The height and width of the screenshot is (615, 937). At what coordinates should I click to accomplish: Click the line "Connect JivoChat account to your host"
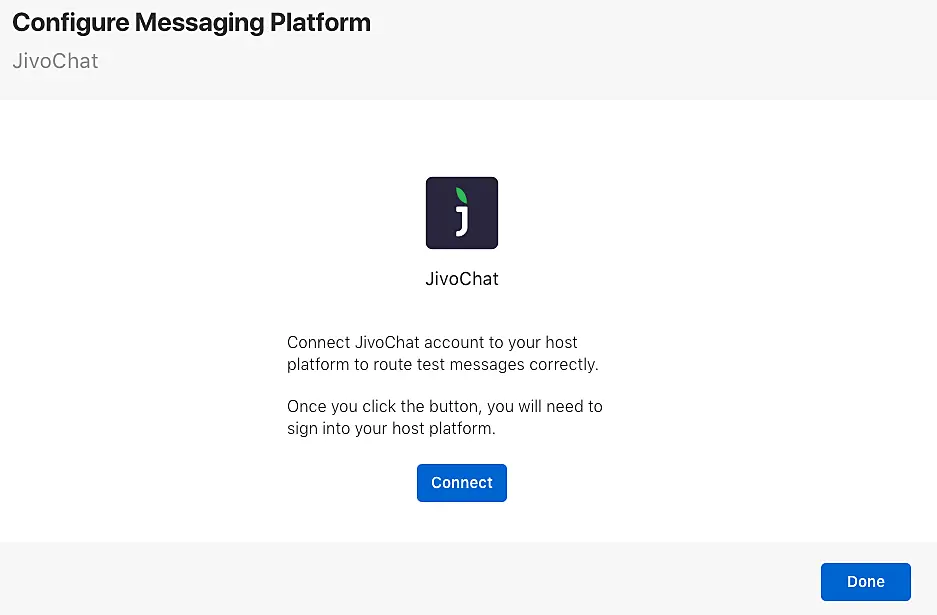pos(432,342)
